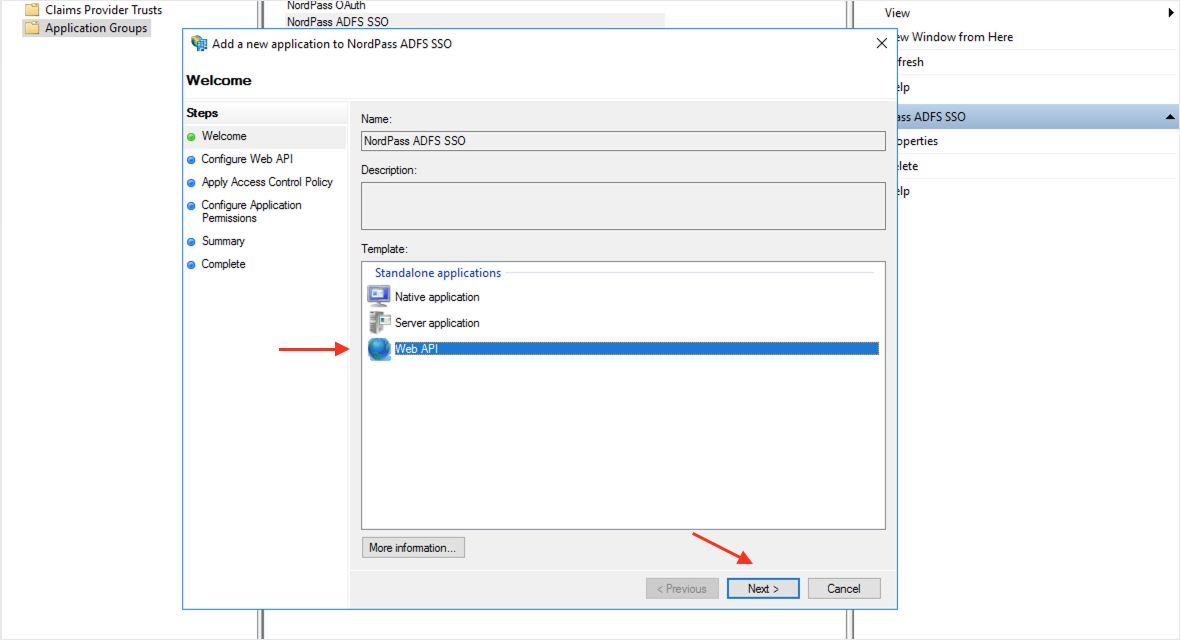The image size is (1180, 640).
Task: Go to the Complete step
Action: 223,264
